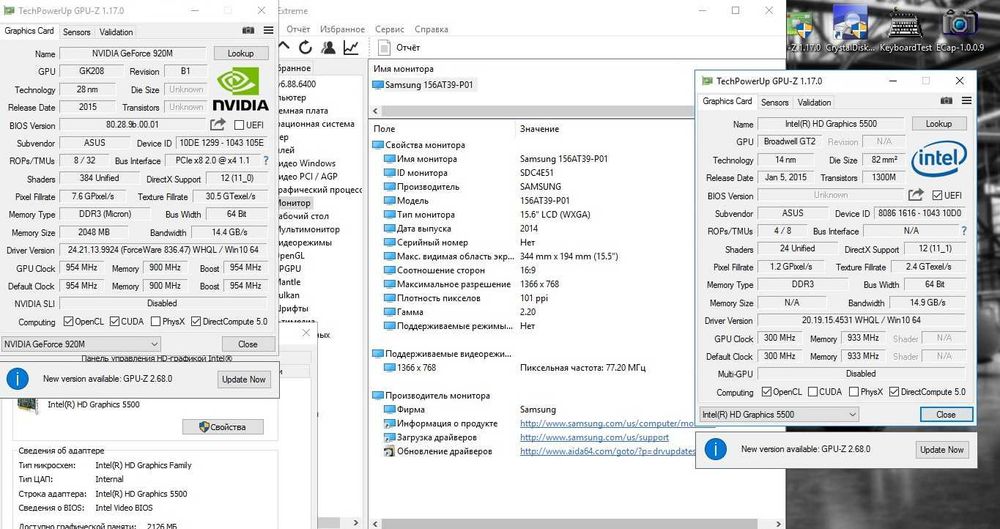
Task: Select Монитор item in AIDA64 tree
Action: tap(294, 203)
